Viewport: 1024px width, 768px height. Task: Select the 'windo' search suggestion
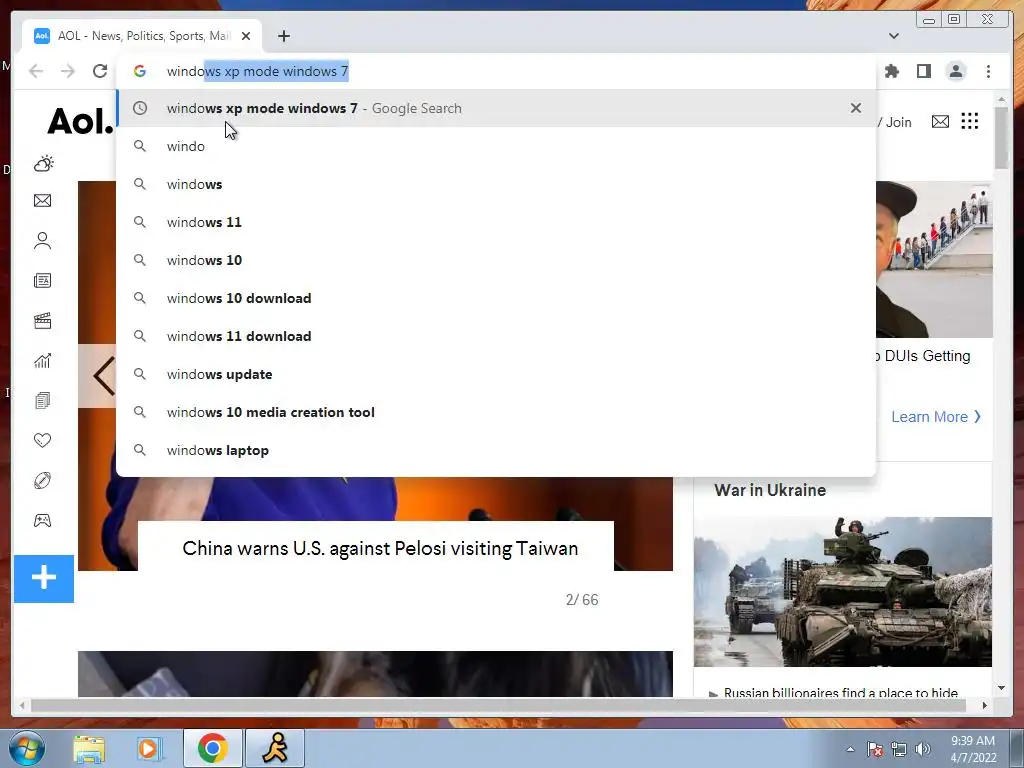coord(496,146)
